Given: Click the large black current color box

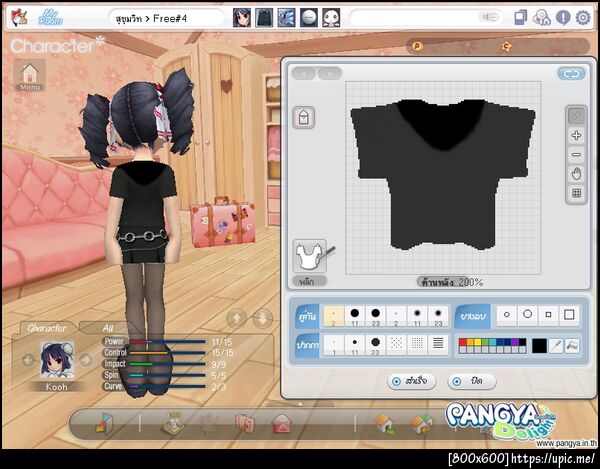Looking at the screenshot, I should (539, 346).
